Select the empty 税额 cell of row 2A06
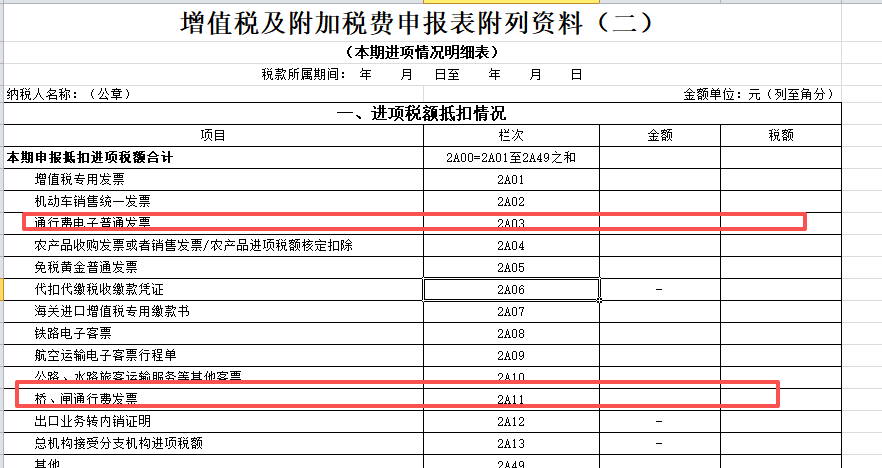 781,289
